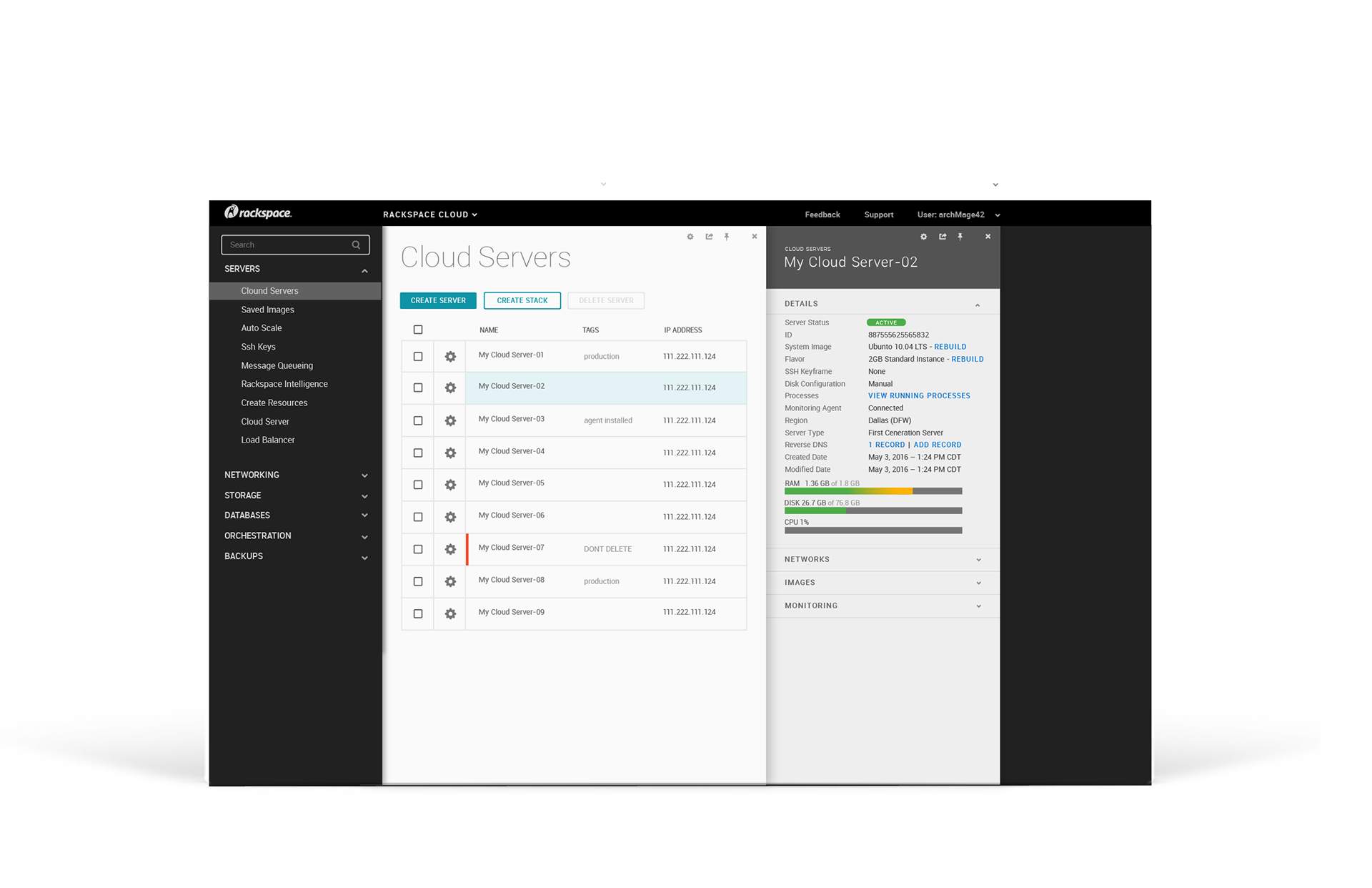Expand the Orchestration sidebar section
The width and height of the screenshot is (1372, 888).
pos(364,537)
